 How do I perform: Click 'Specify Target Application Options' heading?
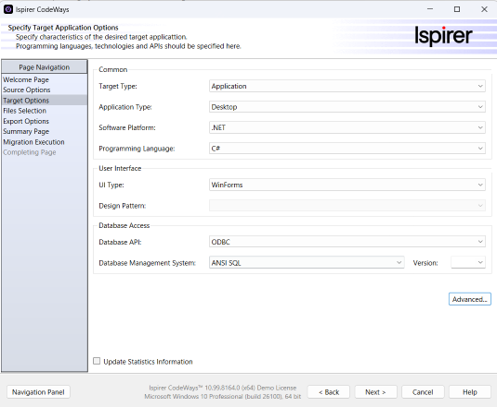point(63,28)
